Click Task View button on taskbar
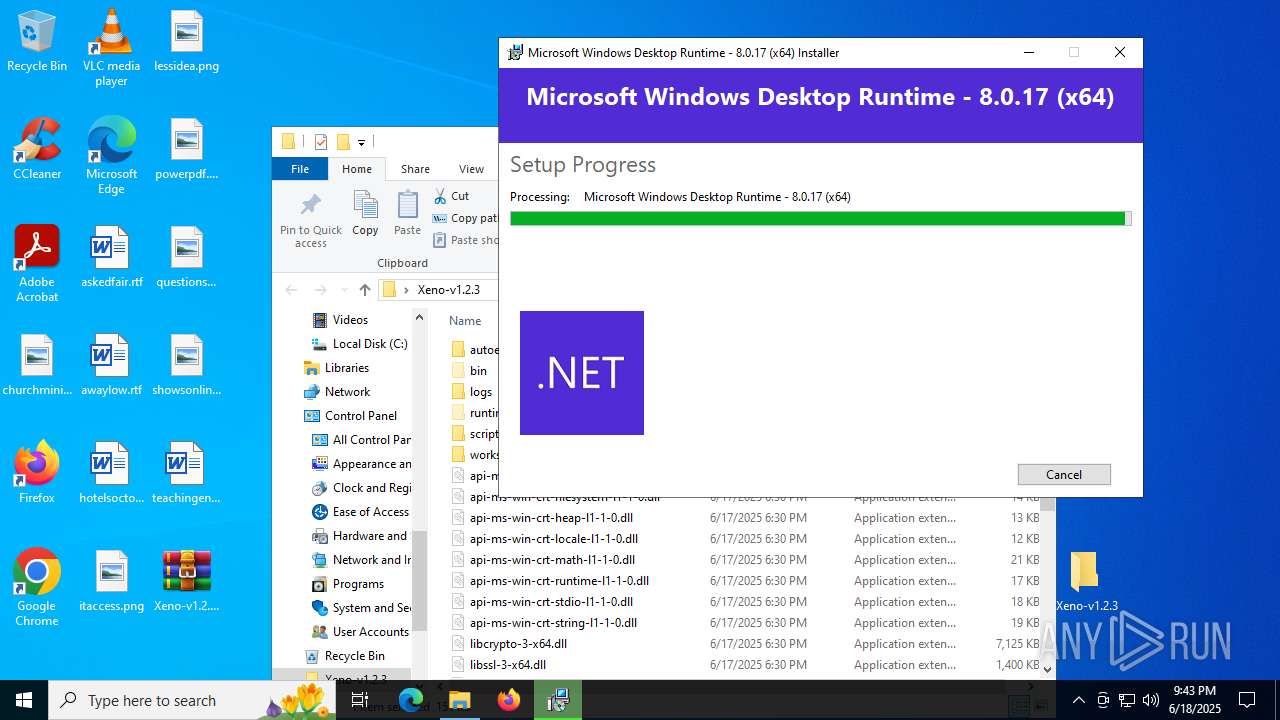1280x720 pixels. [x=360, y=700]
